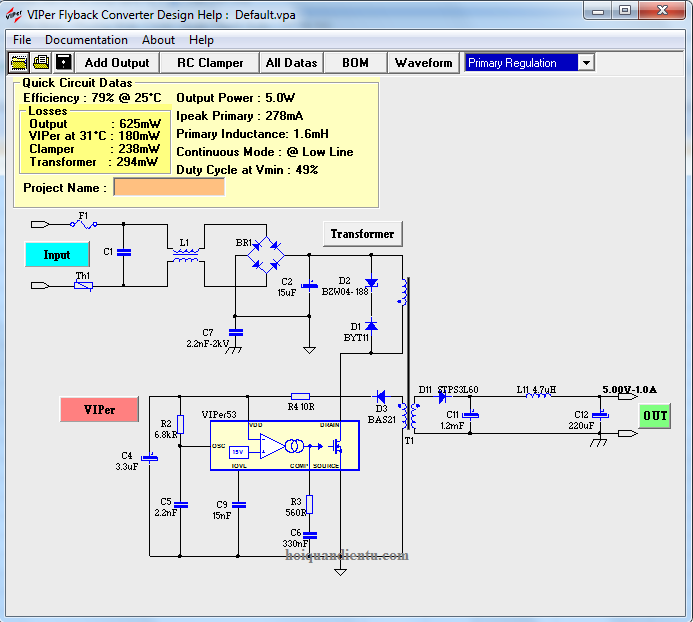
Task: Click the C1 input capacitor symbol
Action: 124,252
